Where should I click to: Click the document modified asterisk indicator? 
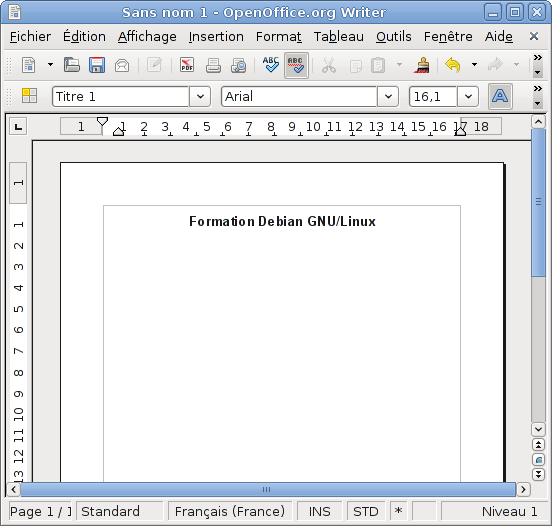tap(399, 511)
